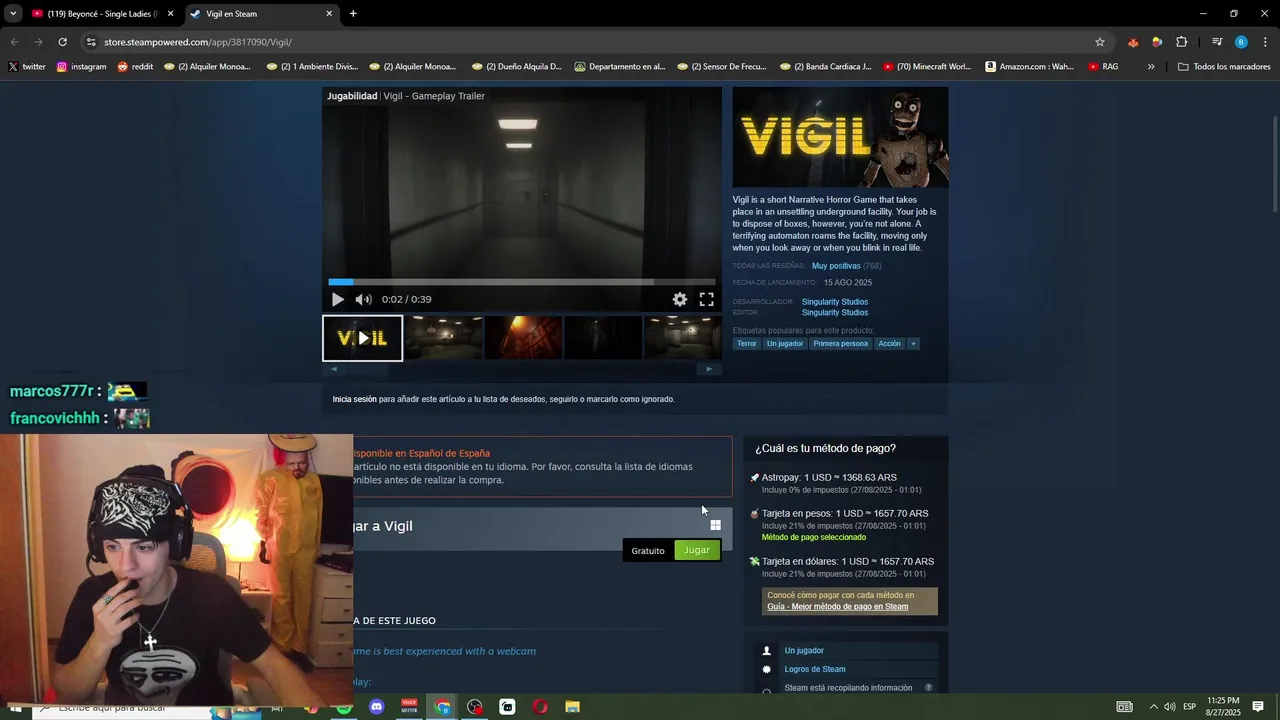Close the Vigil en Steam tab

click(x=329, y=14)
